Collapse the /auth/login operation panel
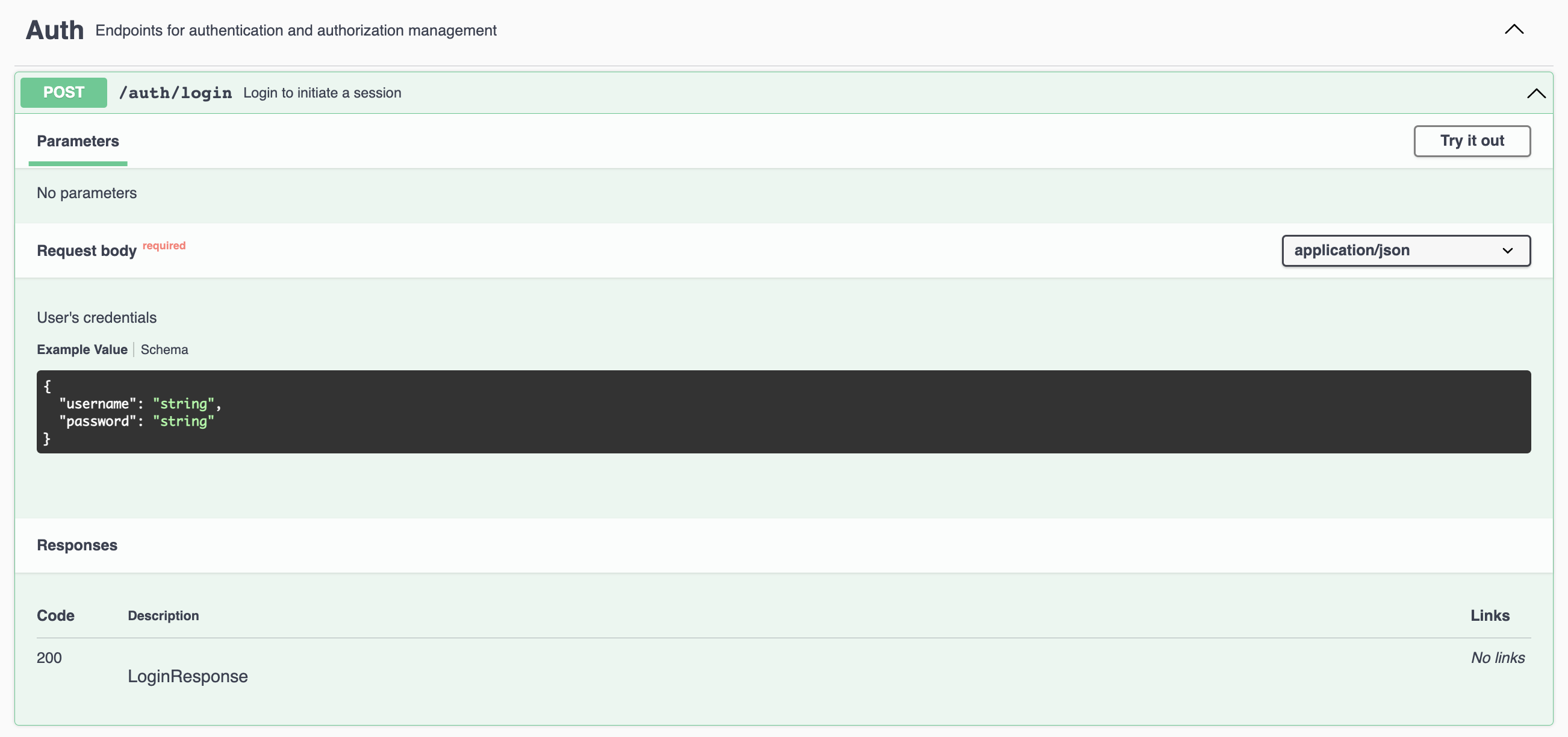Screen dimensions: 1568x737 (x=1536, y=93)
